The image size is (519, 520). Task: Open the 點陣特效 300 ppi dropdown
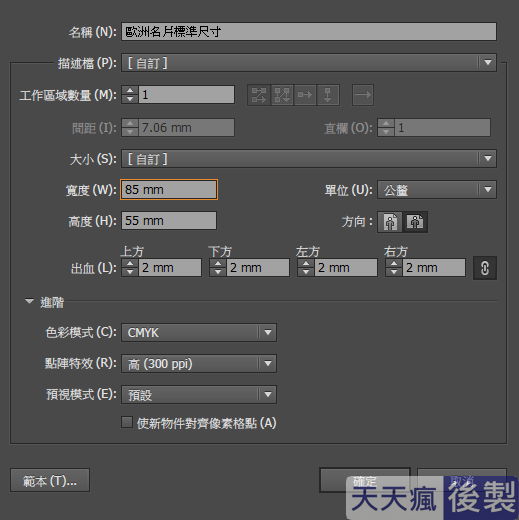point(199,363)
